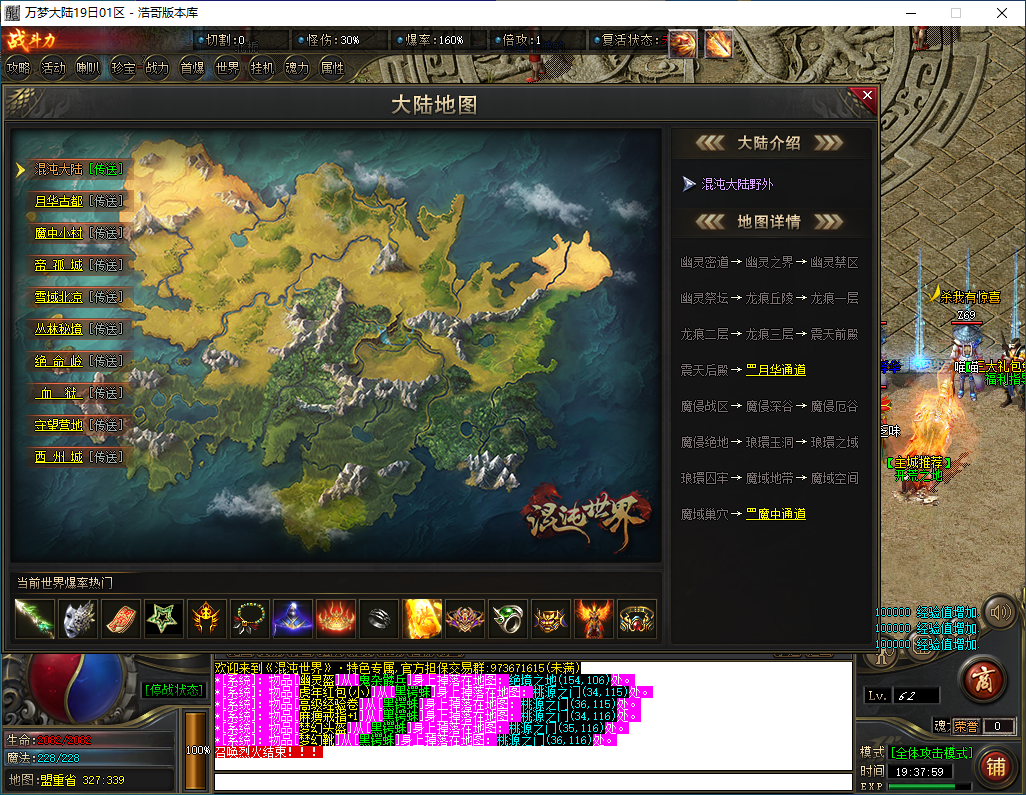Image resolution: width=1026 pixels, height=795 pixels.
Task: Select the glowing amber stone item
Action: coord(422,618)
